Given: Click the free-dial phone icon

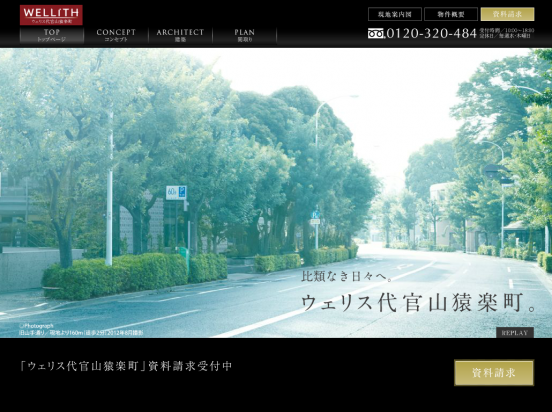Looking at the screenshot, I should [376, 33].
